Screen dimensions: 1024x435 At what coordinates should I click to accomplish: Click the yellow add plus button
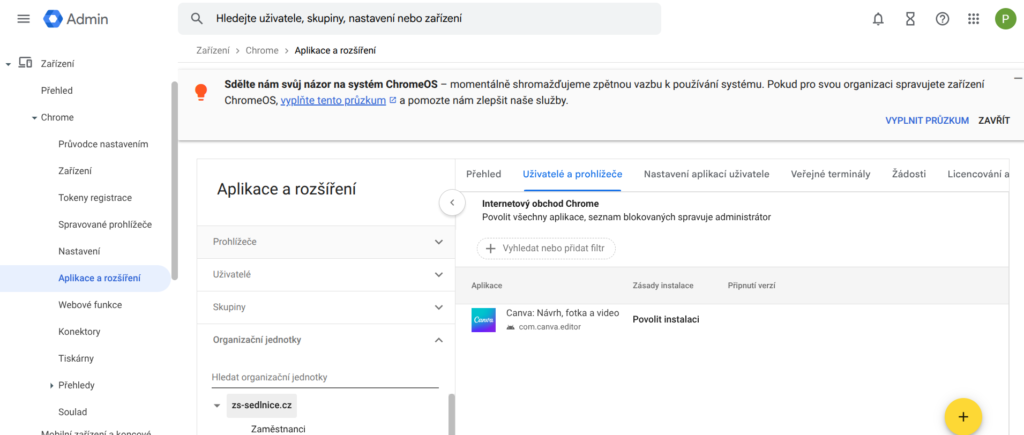pyautogui.click(x=963, y=416)
